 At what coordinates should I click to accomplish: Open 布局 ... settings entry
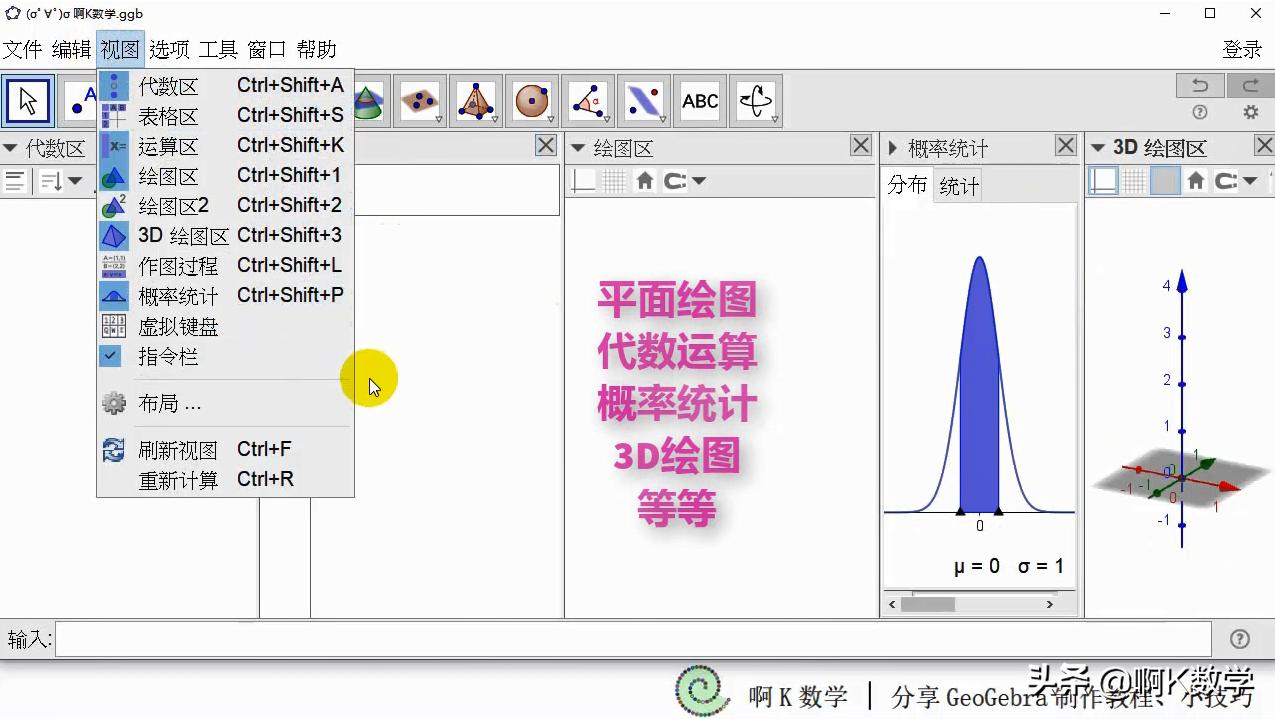[225, 403]
